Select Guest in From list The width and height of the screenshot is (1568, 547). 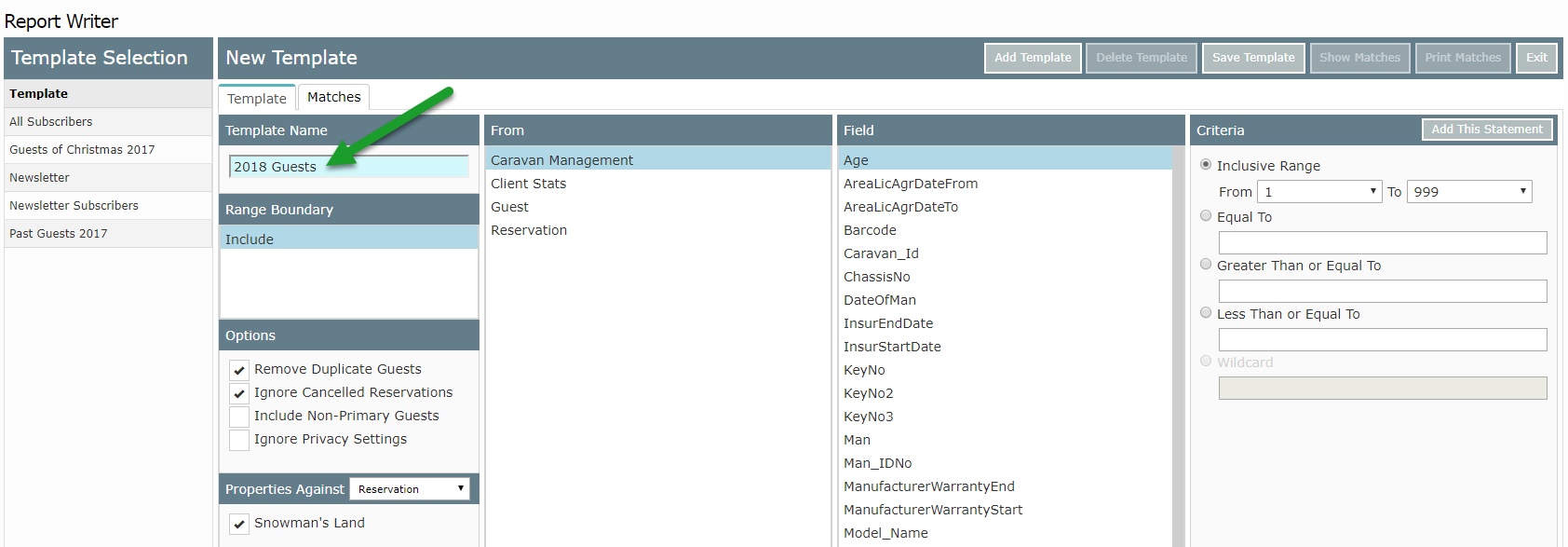(657, 207)
